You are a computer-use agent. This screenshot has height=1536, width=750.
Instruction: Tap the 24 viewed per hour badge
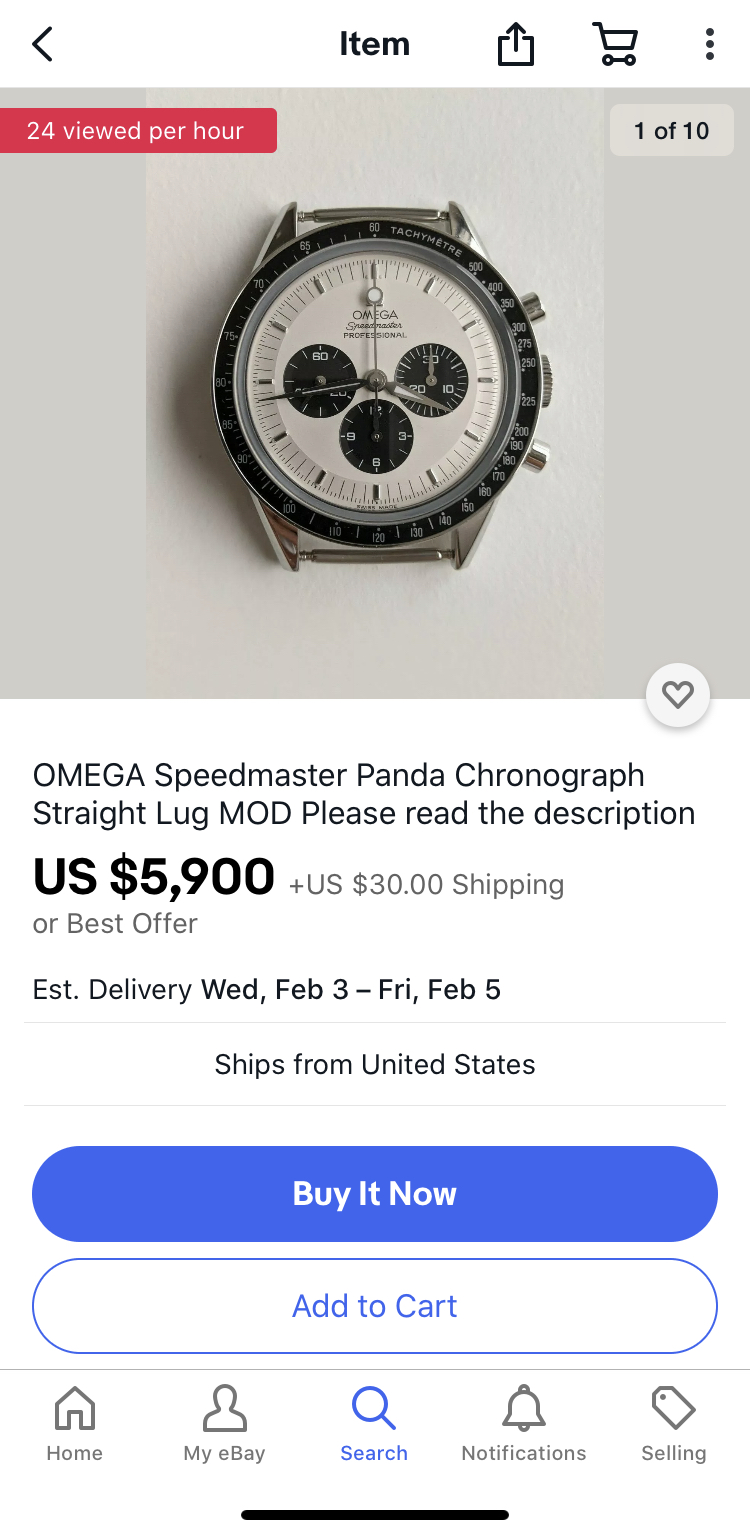136,131
